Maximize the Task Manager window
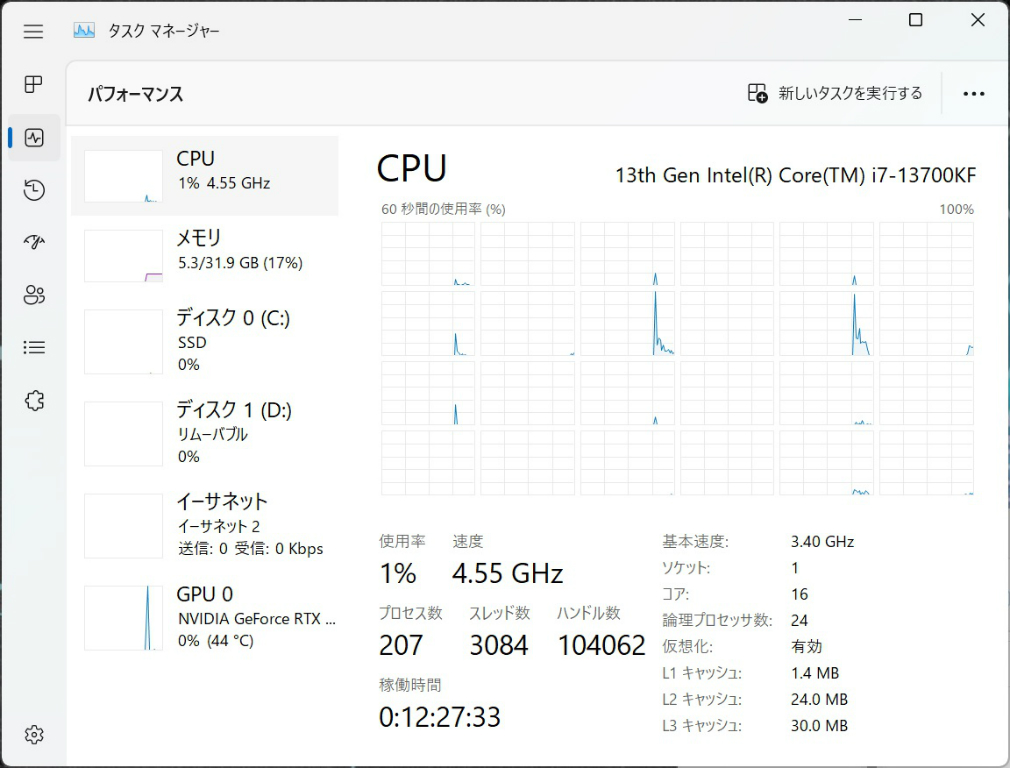The image size is (1010, 768). coord(915,20)
